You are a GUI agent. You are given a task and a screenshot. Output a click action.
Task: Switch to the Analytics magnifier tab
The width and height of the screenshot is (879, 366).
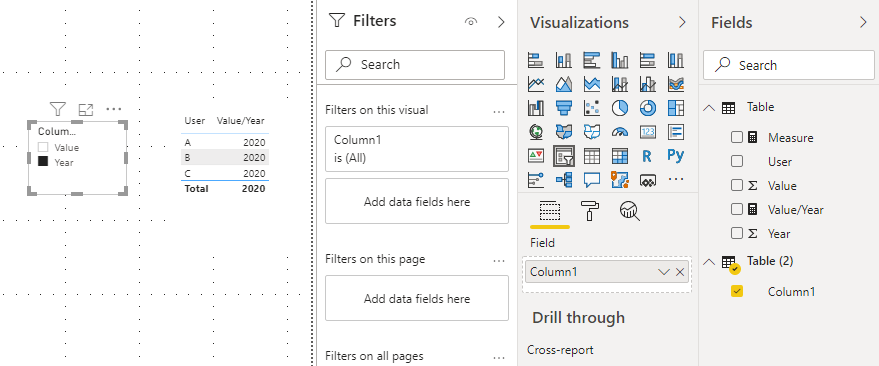tap(630, 211)
